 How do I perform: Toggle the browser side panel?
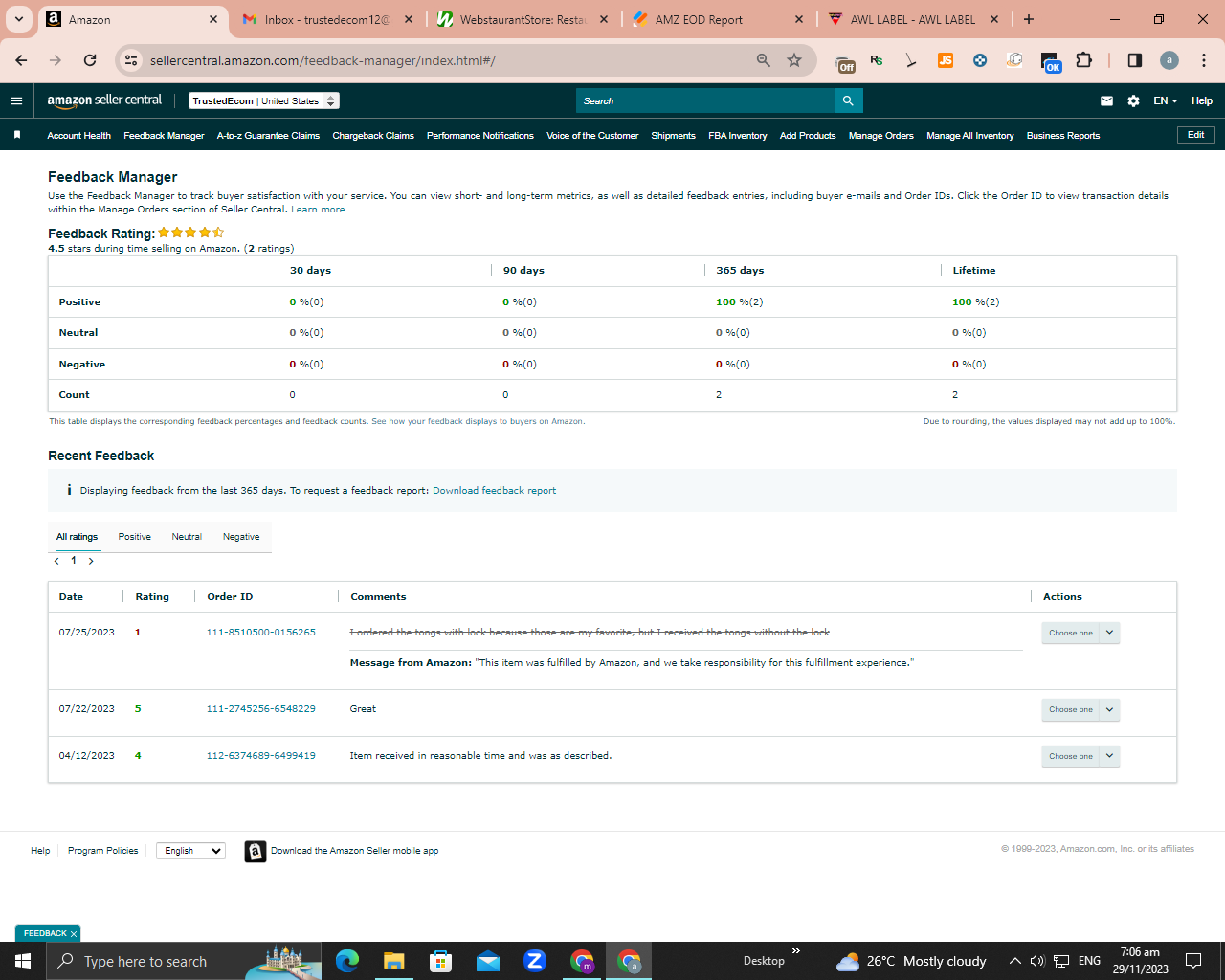[1135, 60]
